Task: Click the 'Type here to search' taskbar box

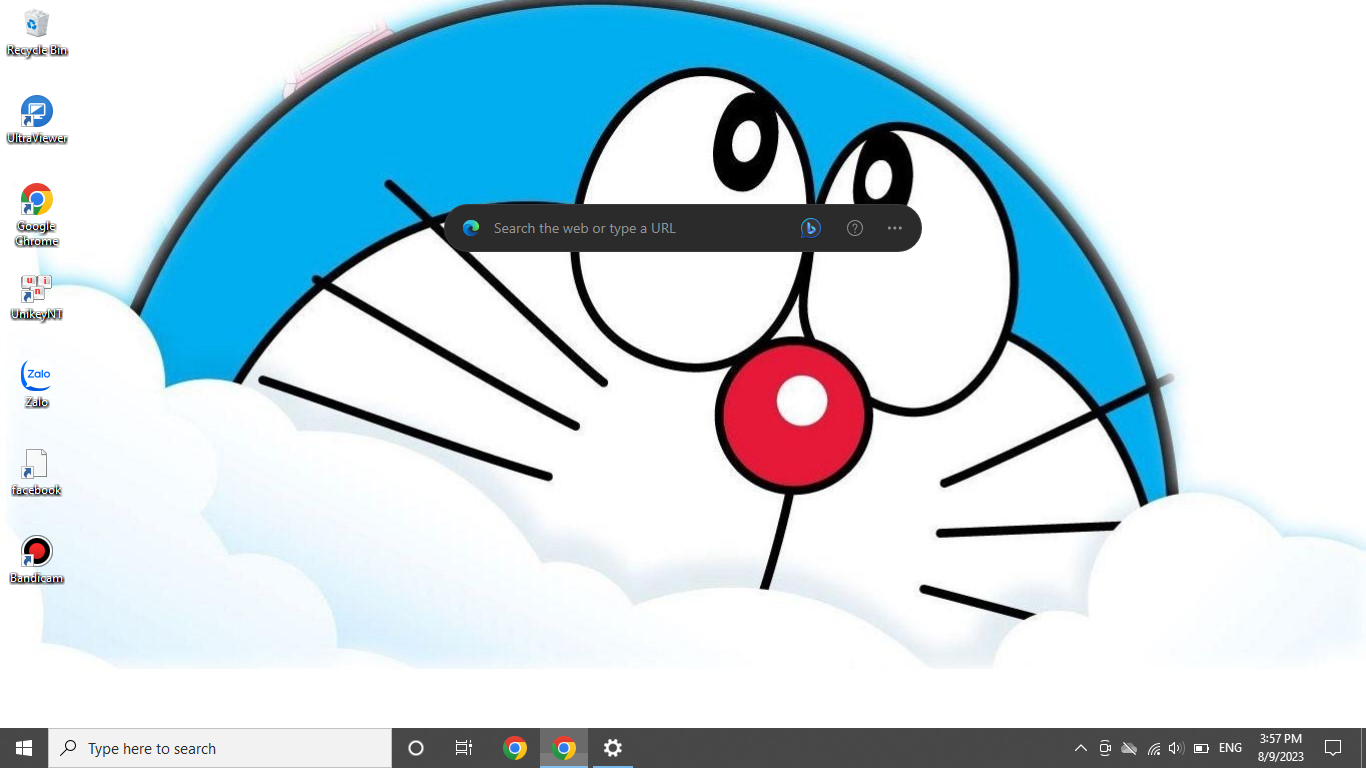Action: (x=220, y=748)
